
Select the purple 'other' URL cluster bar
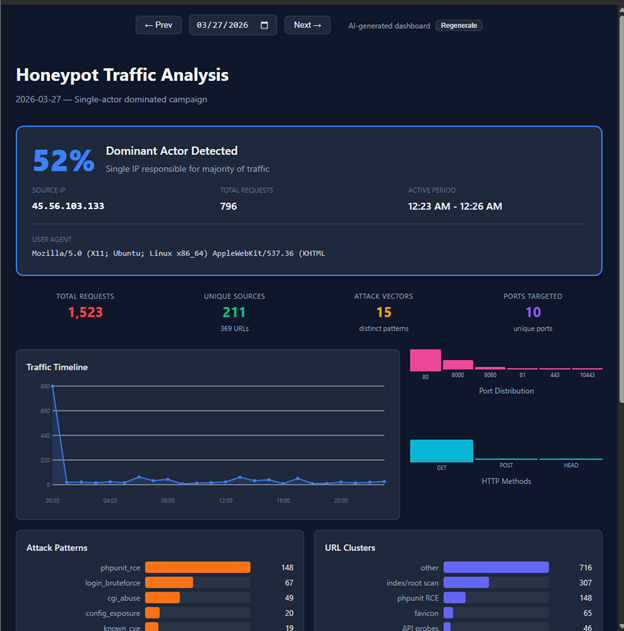coord(496,567)
